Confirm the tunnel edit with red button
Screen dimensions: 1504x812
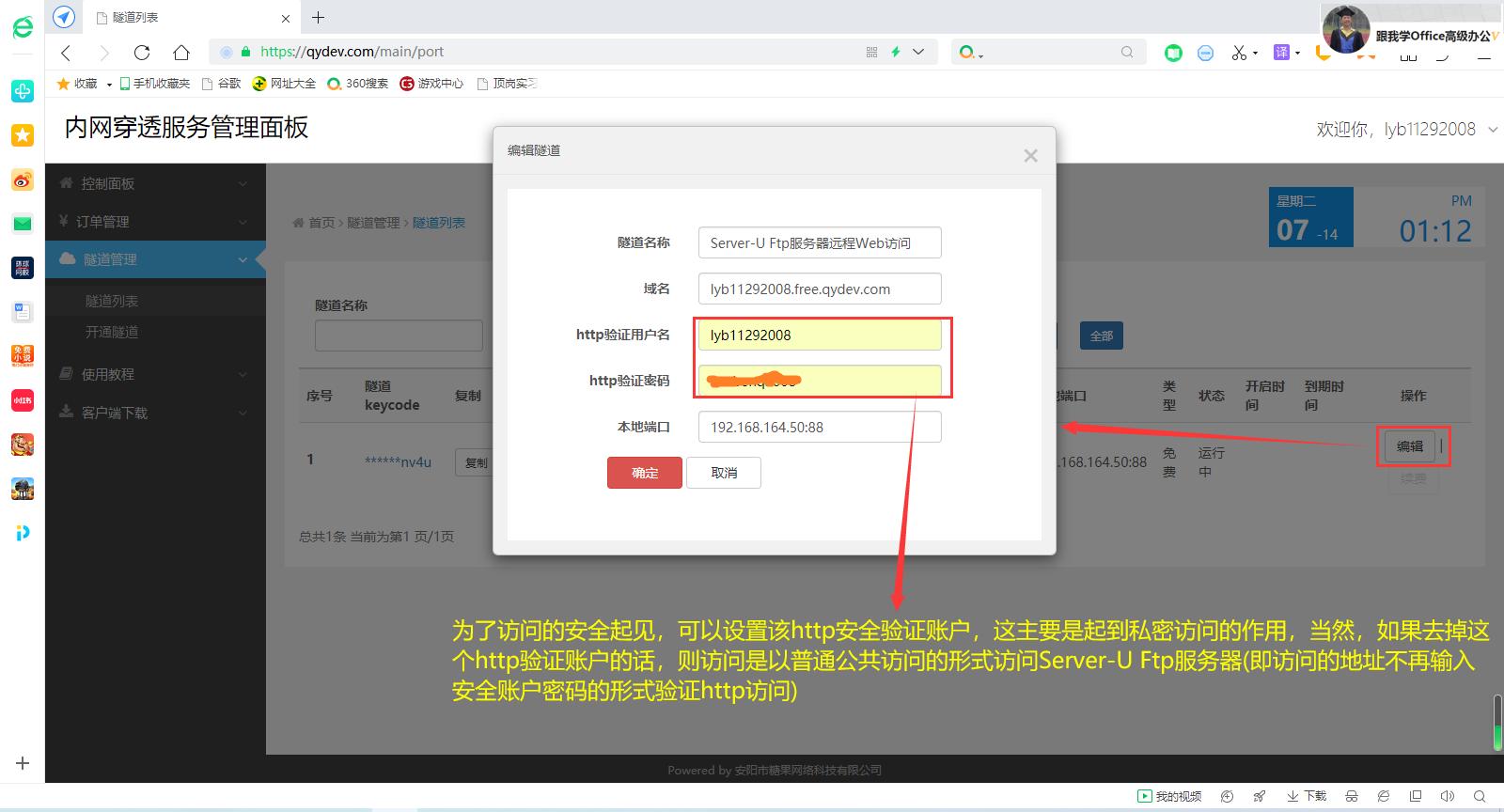(x=645, y=473)
